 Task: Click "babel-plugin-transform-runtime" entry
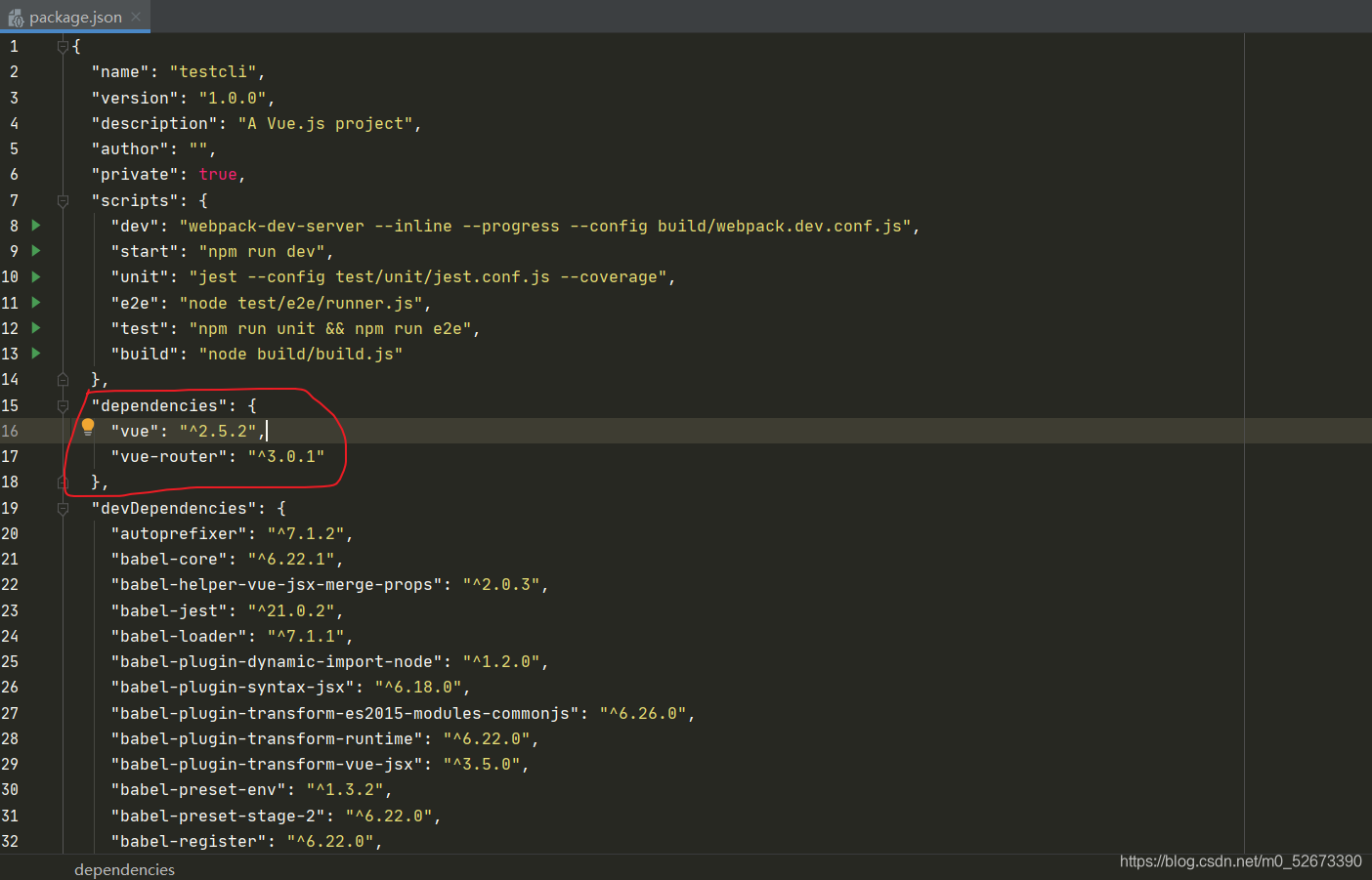[x=324, y=738]
